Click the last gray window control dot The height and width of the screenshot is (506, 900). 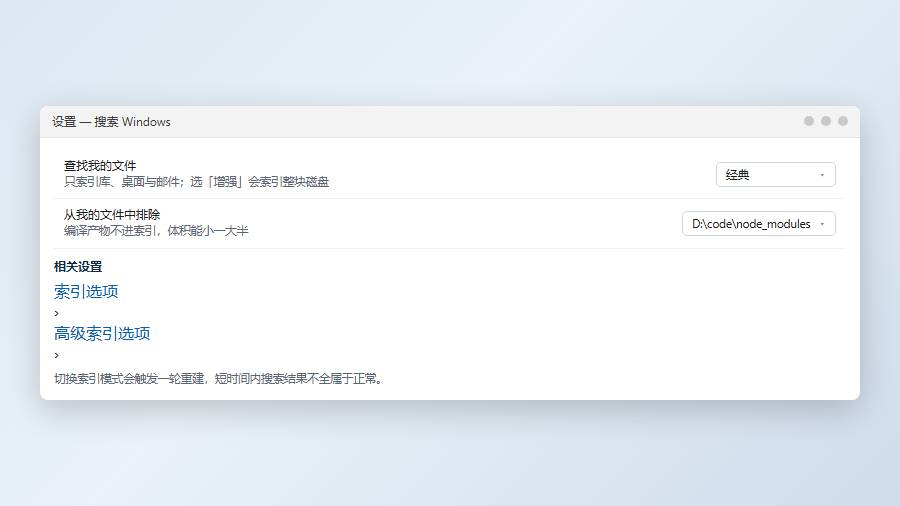(x=843, y=121)
